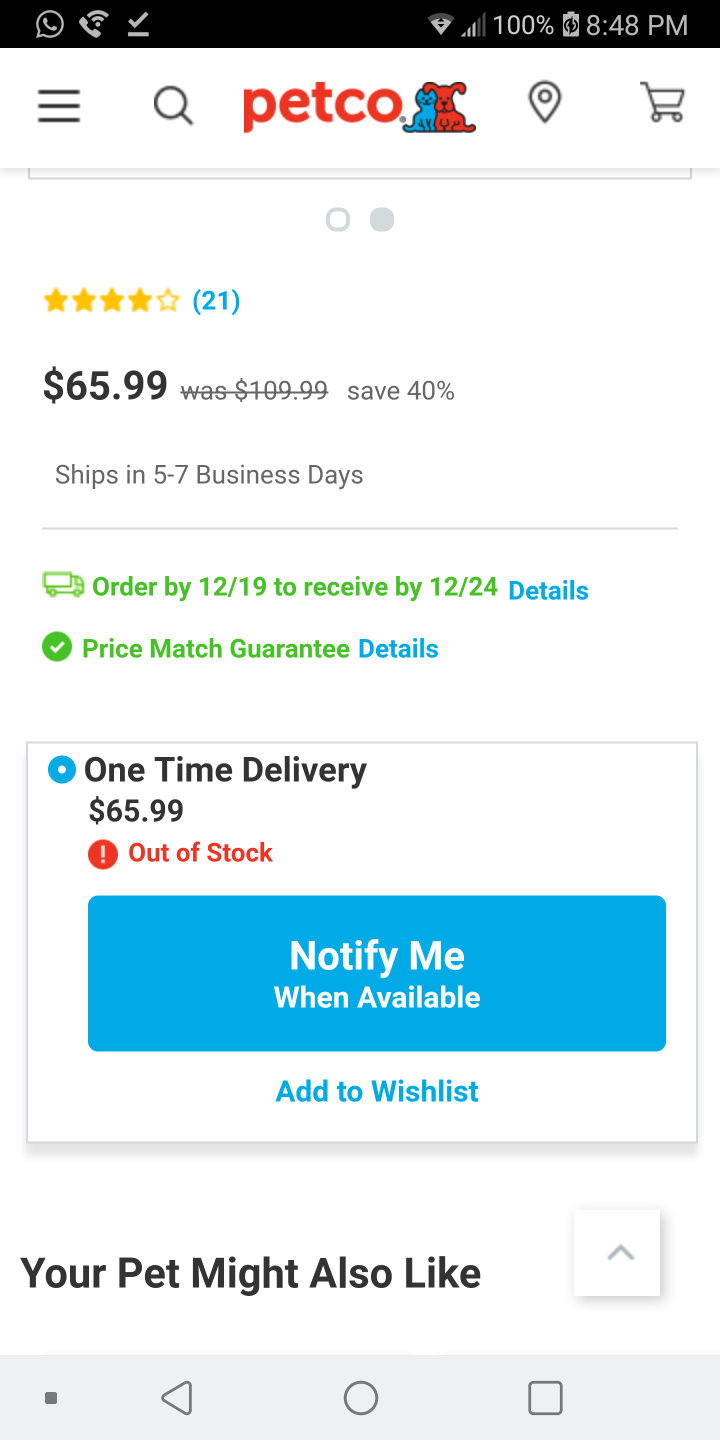Open the 21 reviews count link
Viewport: 720px width, 1440px height.
[216, 300]
